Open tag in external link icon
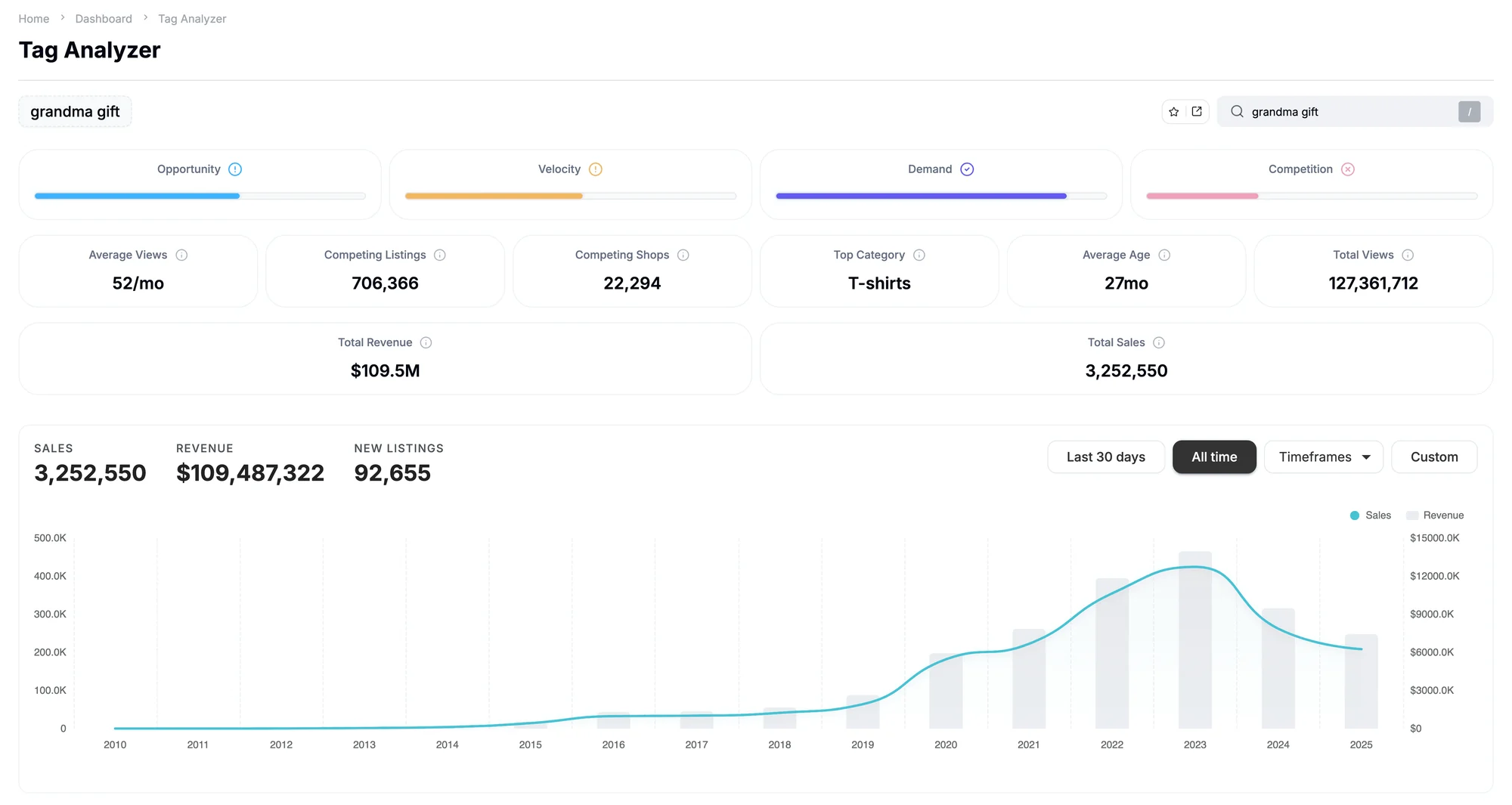 pyautogui.click(x=1197, y=112)
